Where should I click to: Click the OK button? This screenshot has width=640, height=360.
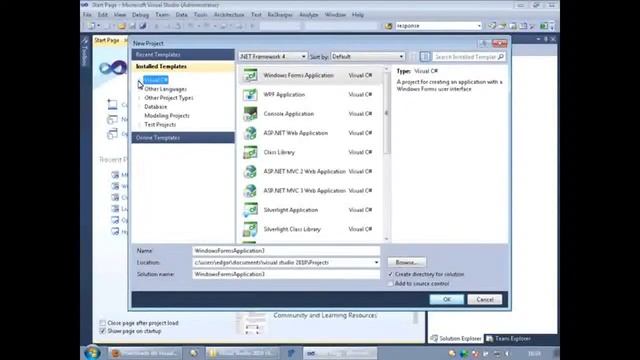click(x=447, y=299)
